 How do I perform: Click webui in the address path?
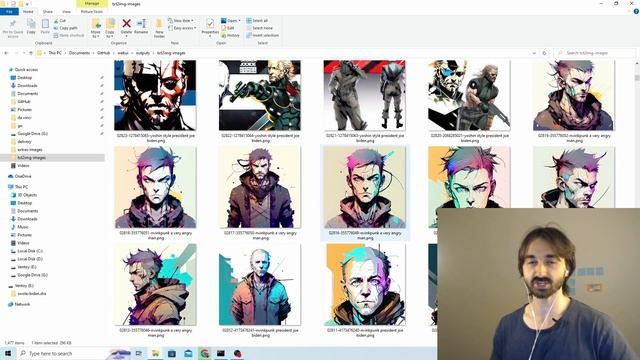122,53
